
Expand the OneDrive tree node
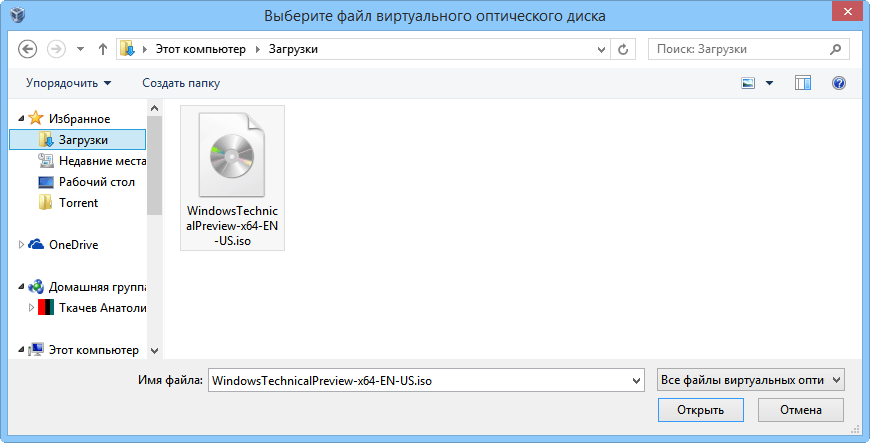coord(21,244)
